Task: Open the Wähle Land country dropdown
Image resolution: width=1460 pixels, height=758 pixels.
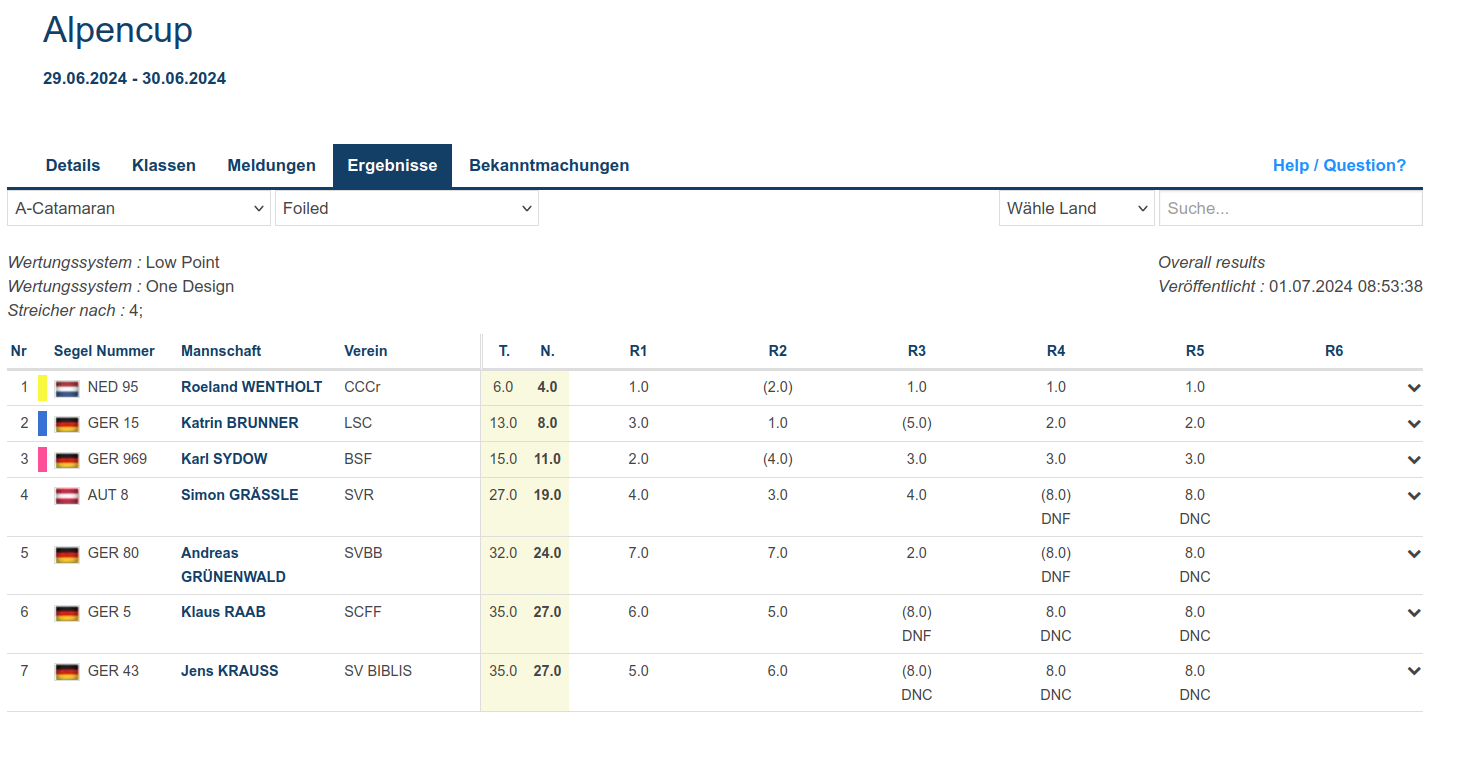Action: click(x=1076, y=209)
